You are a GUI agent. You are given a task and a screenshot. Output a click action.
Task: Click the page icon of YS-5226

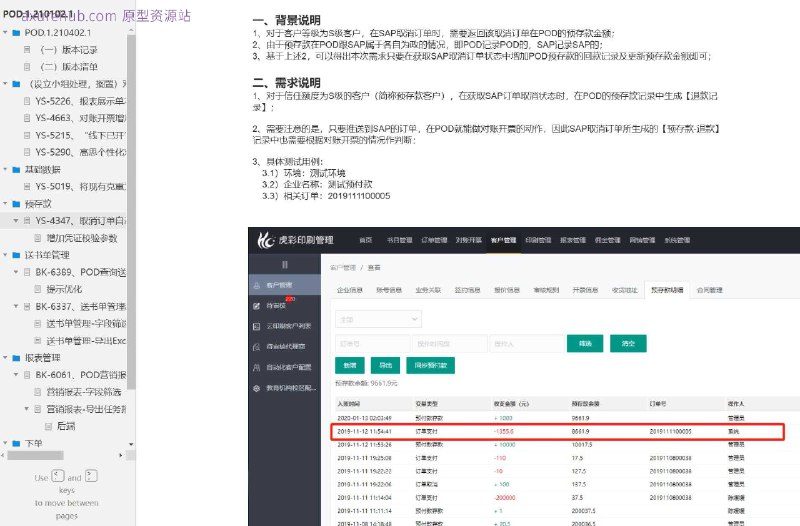tap(27, 101)
